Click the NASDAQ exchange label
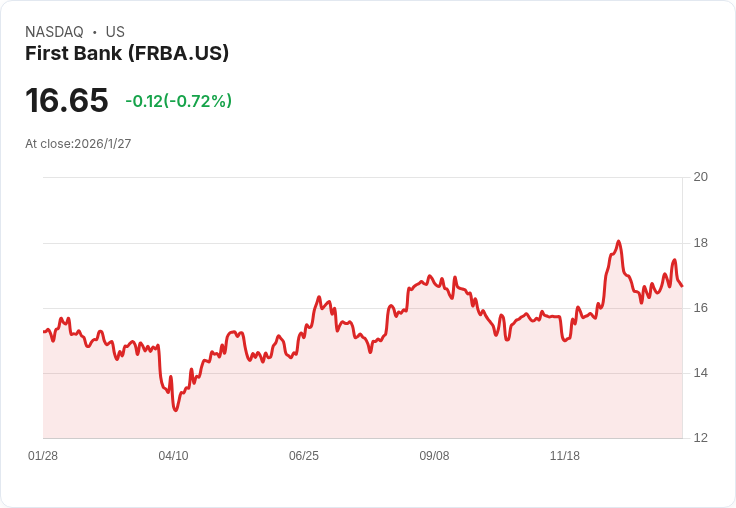736x508 pixels. [54, 32]
